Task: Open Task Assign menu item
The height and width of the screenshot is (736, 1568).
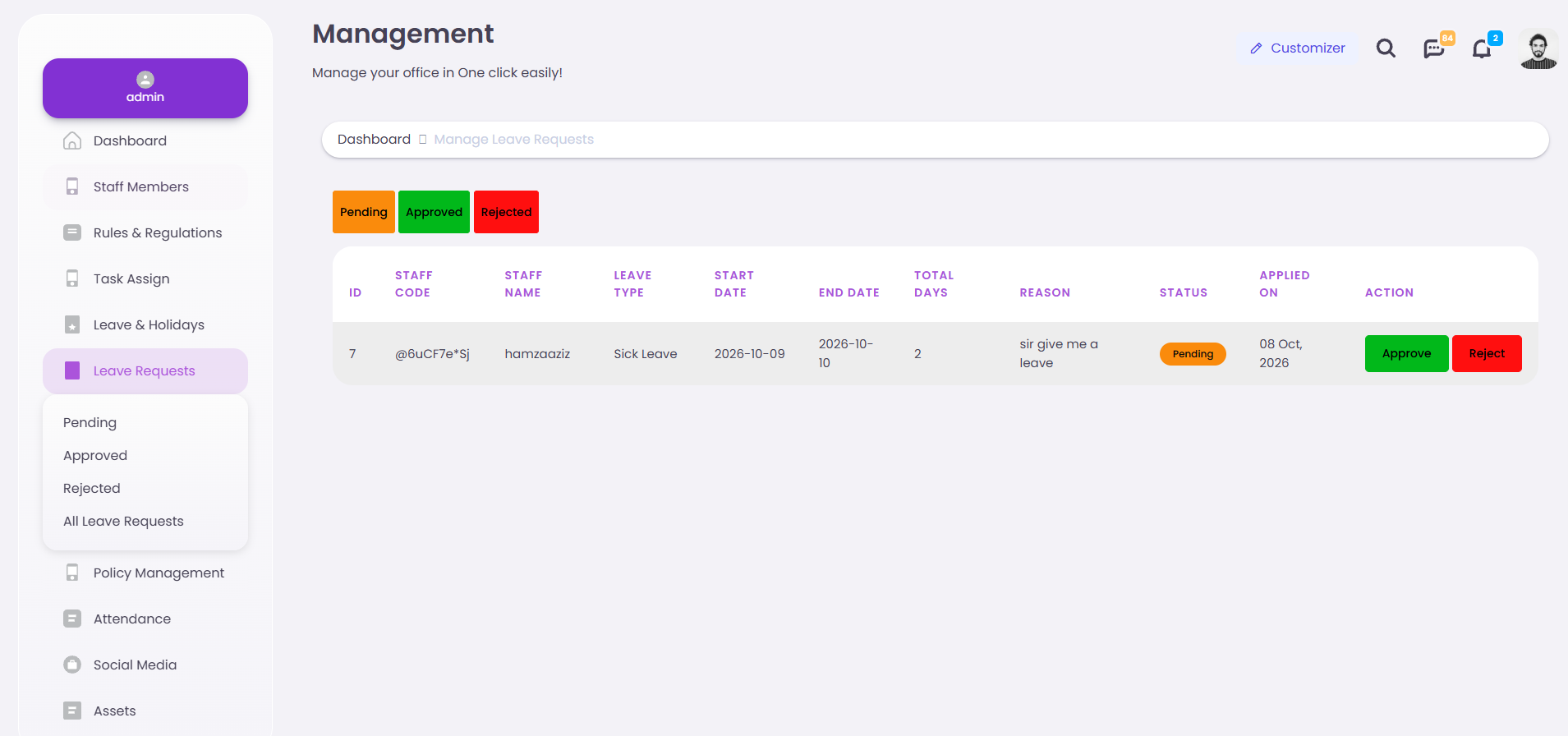Action: coord(145,278)
